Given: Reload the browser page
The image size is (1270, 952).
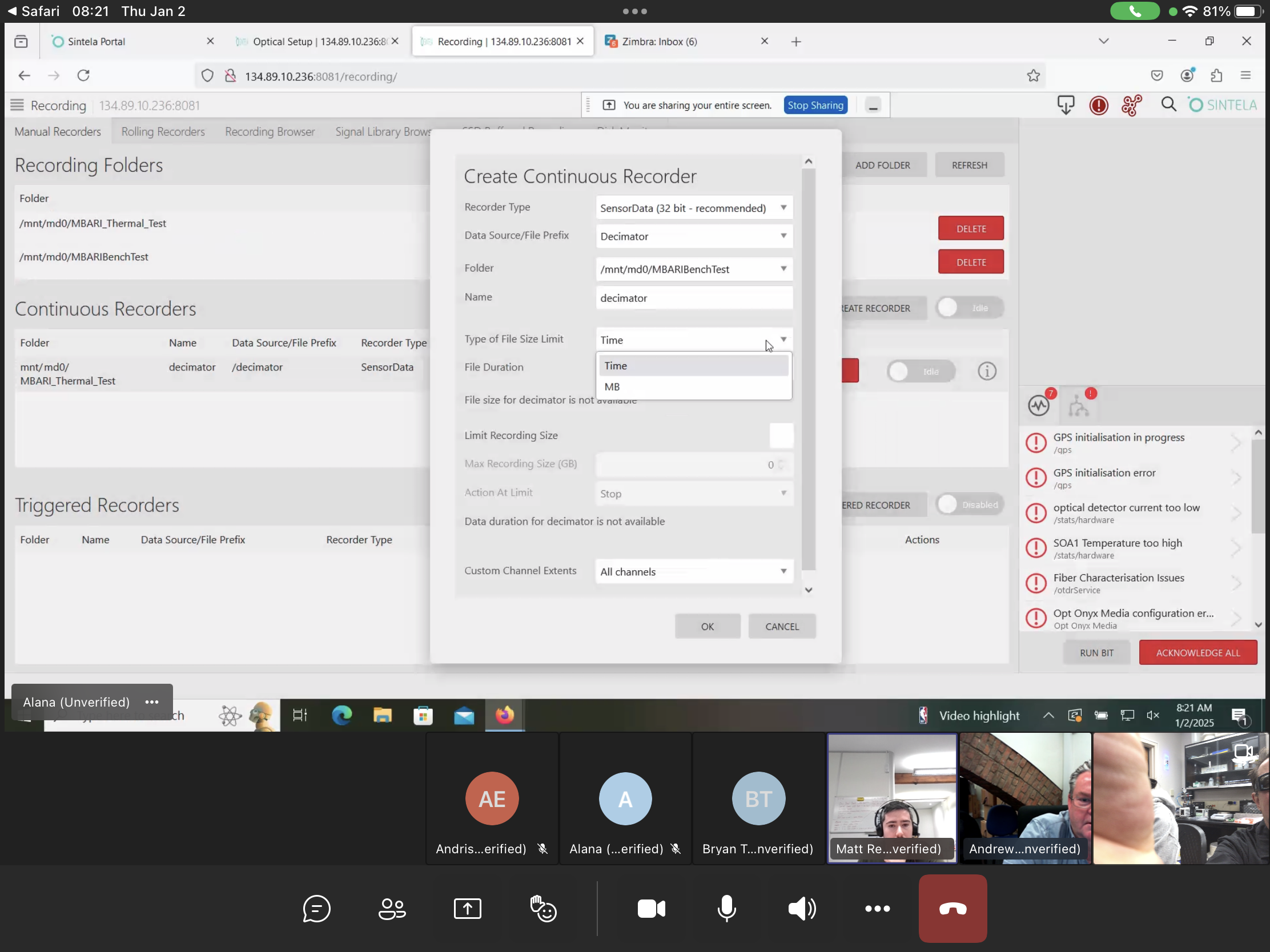Looking at the screenshot, I should pos(83,76).
